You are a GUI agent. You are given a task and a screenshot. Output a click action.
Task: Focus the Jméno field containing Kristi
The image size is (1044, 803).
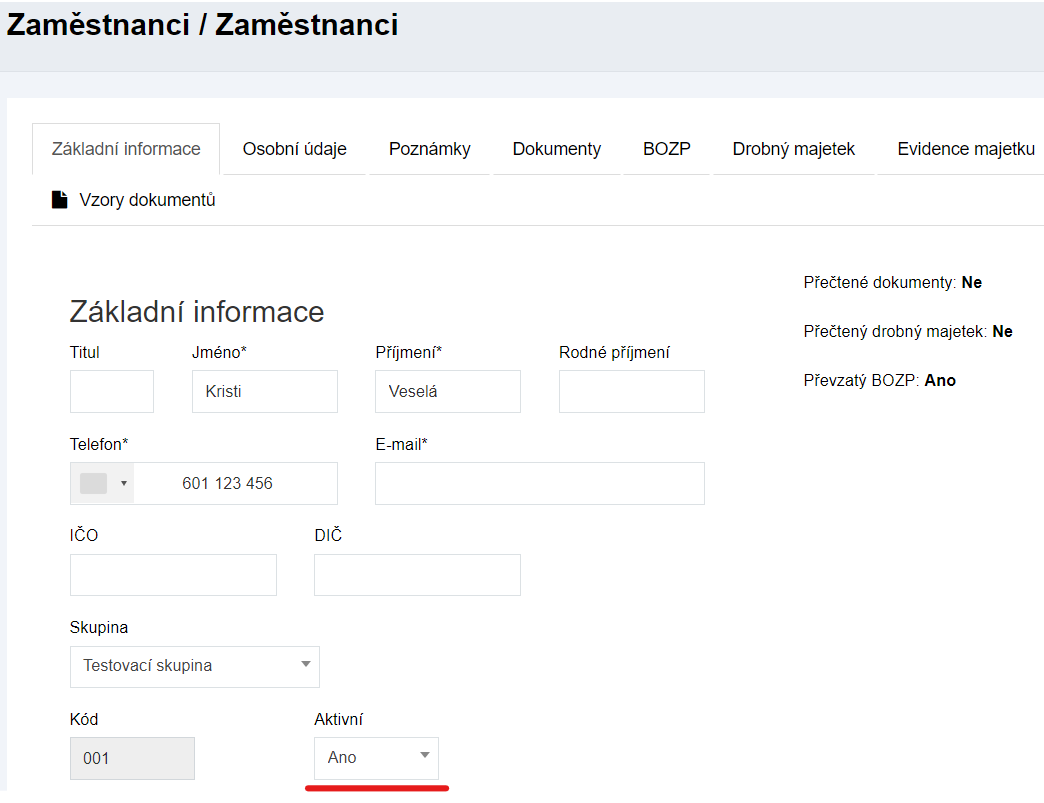pyautogui.click(x=265, y=391)
